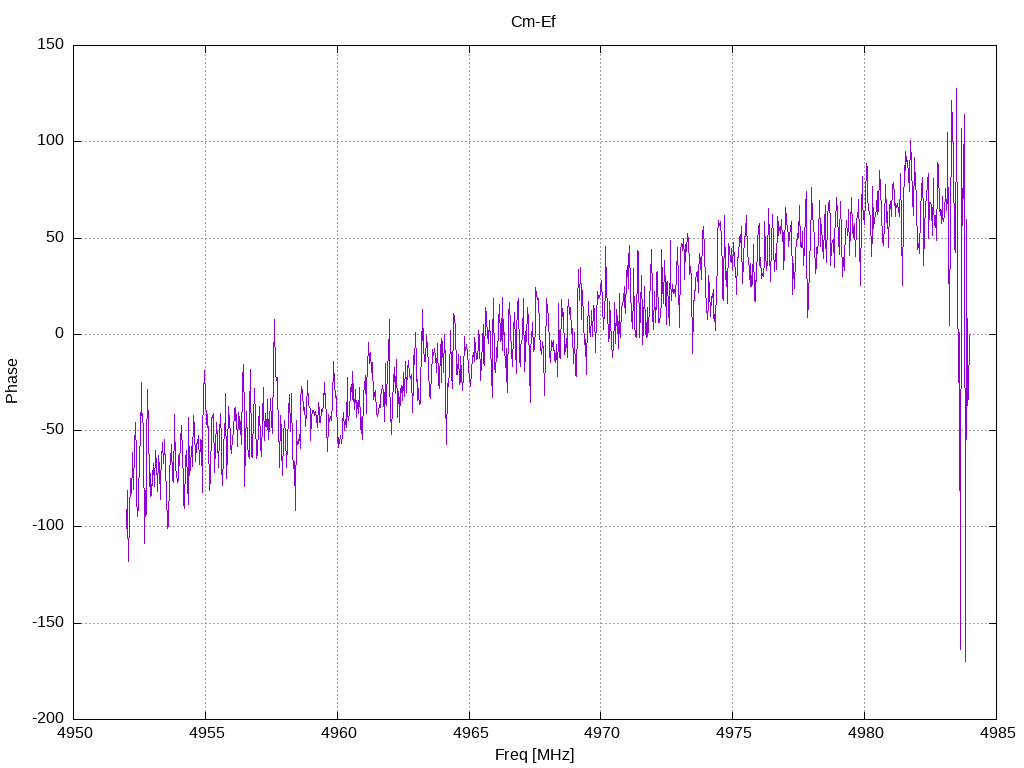
Task: Click the -200 y-axis tick label
Action: (48, 718)
